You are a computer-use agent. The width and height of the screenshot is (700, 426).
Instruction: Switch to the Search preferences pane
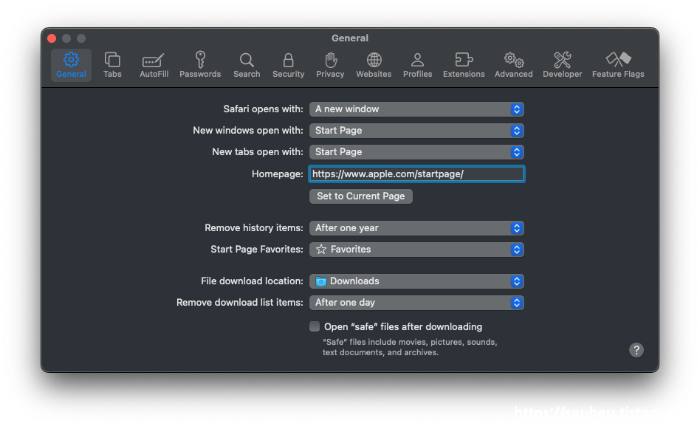246,65
